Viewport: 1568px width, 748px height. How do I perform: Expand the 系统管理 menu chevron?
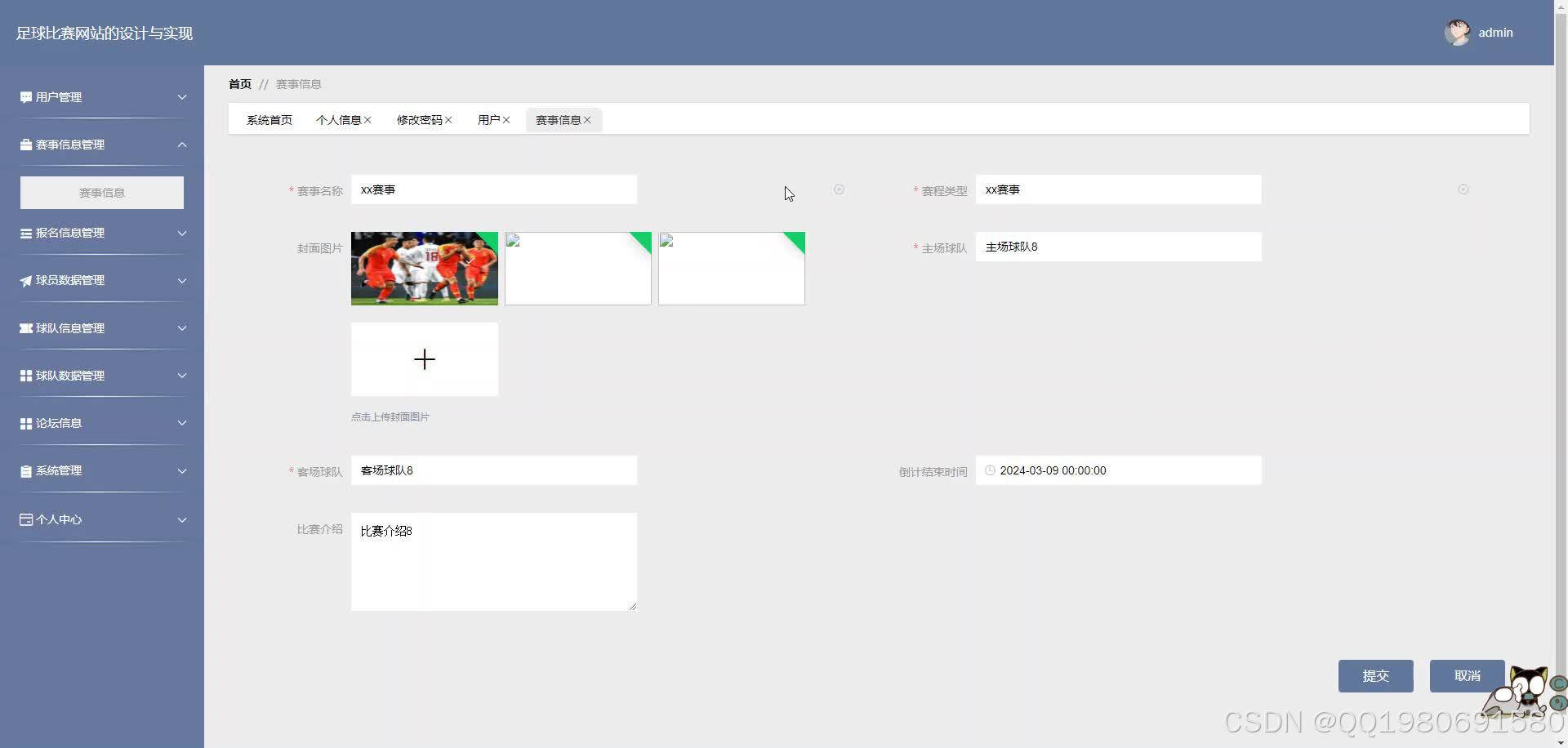click(x=182, y=470)
